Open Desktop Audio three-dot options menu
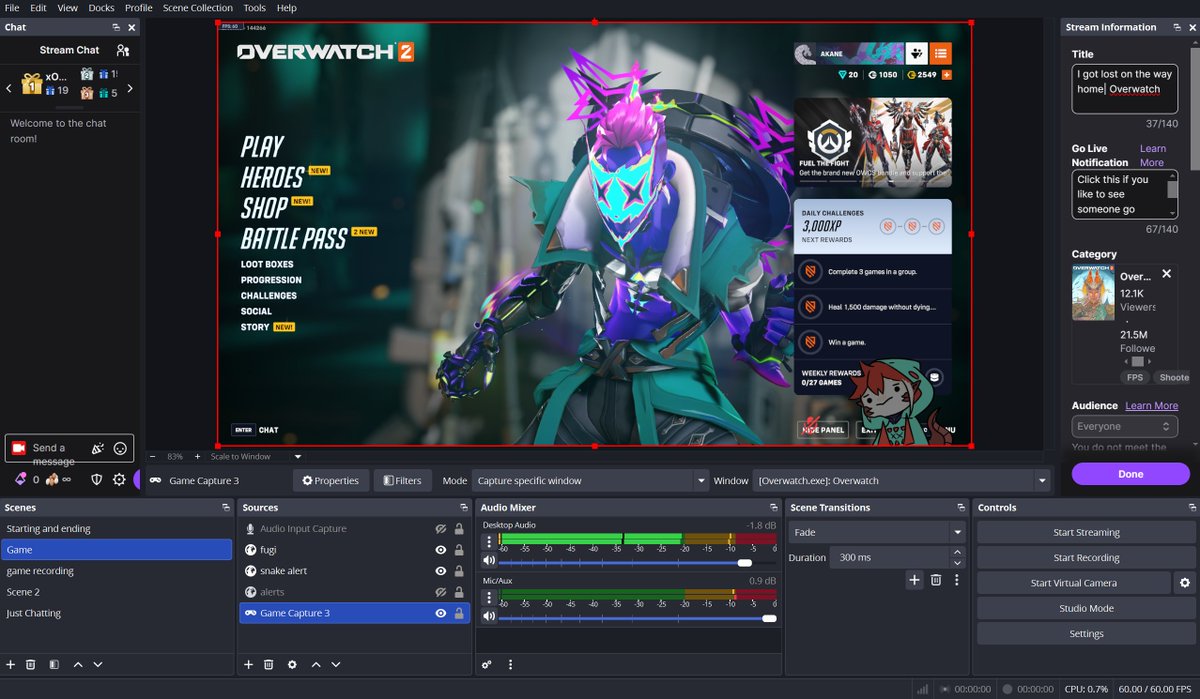Viewport: 1200px width, 699px height. click(x=489, y=542)
